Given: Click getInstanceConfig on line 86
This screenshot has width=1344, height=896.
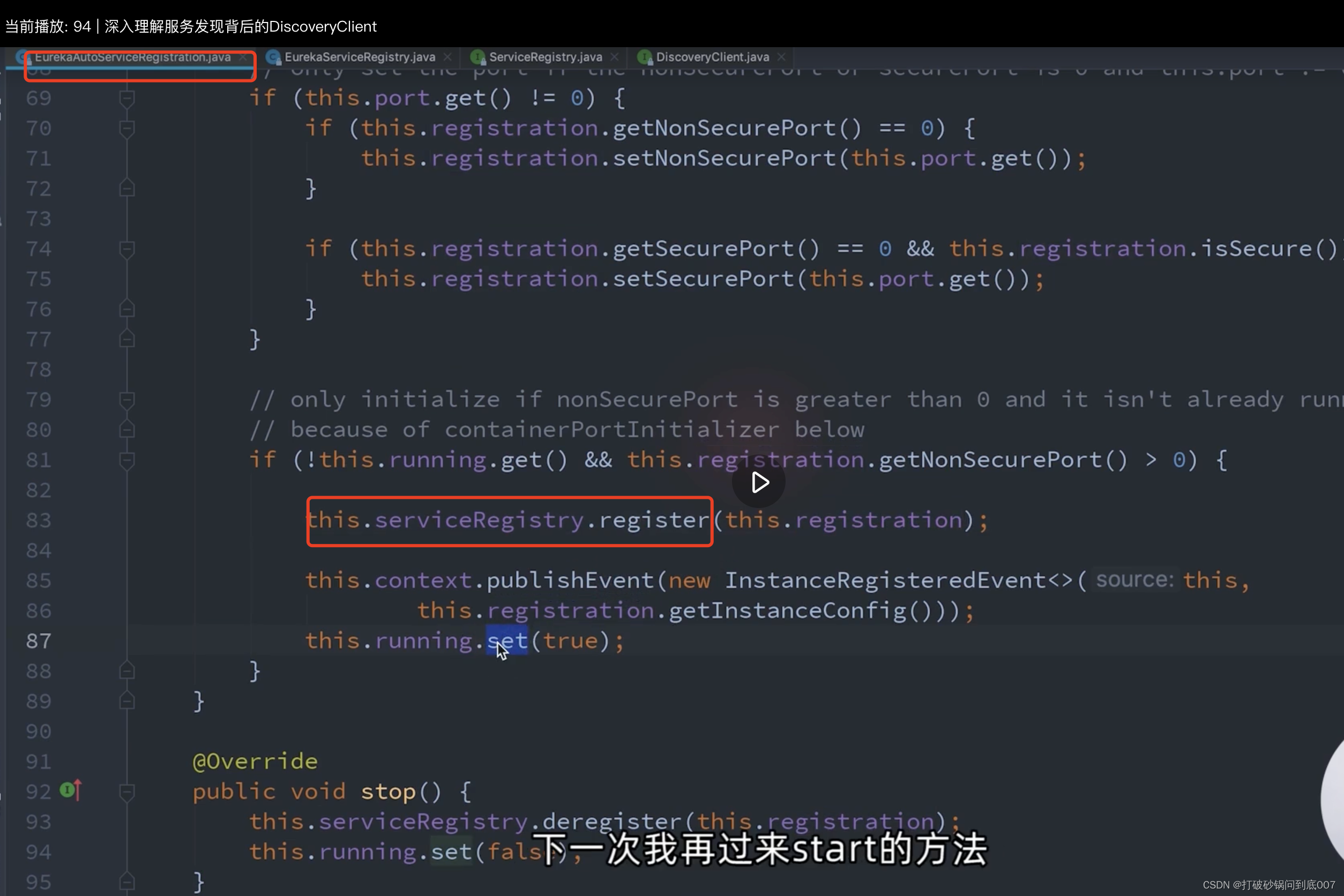Looking at the screenshot, I should coord(787,611).
